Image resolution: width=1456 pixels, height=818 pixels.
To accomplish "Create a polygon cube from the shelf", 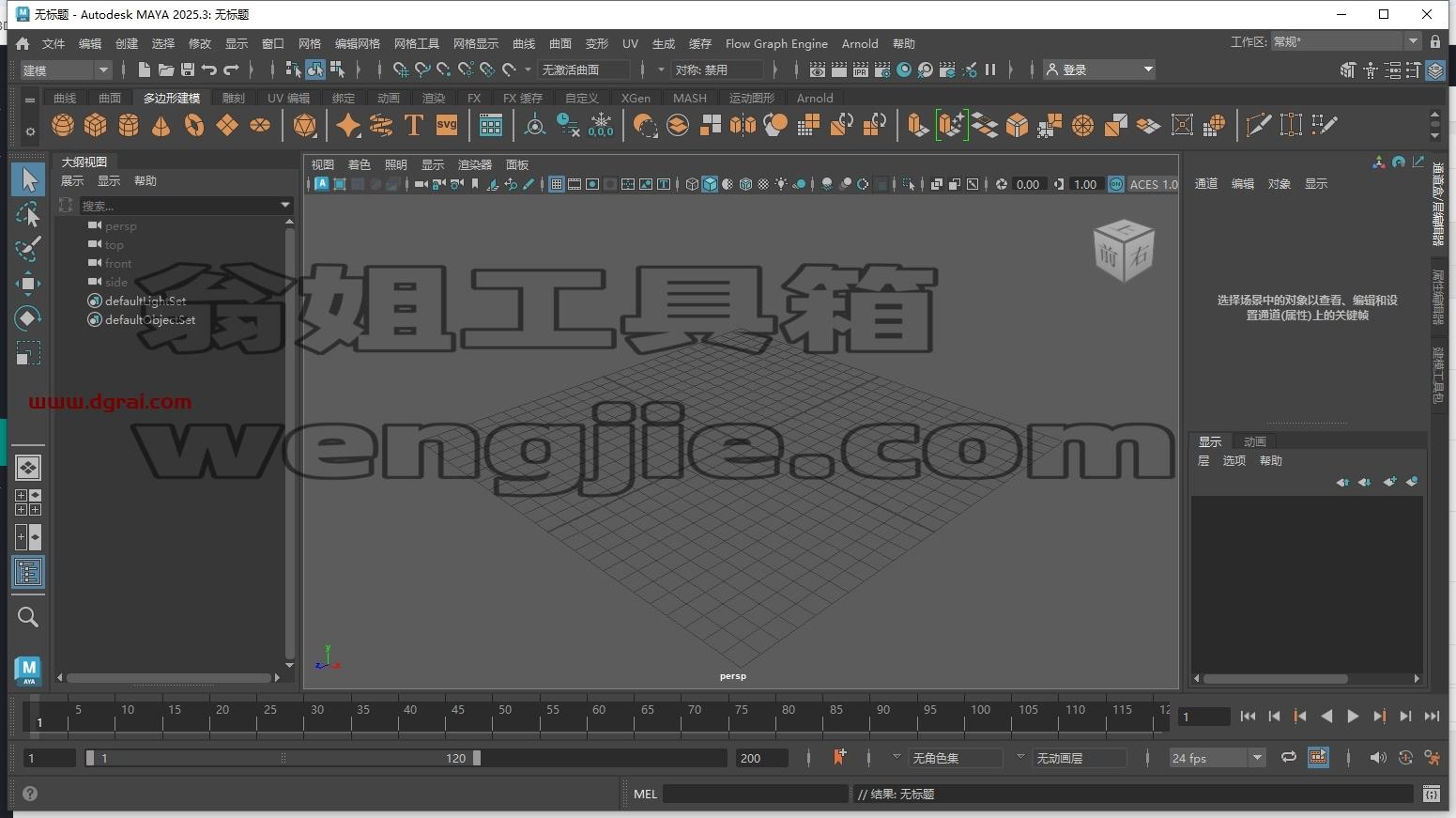I will click(x=96, y=125).
